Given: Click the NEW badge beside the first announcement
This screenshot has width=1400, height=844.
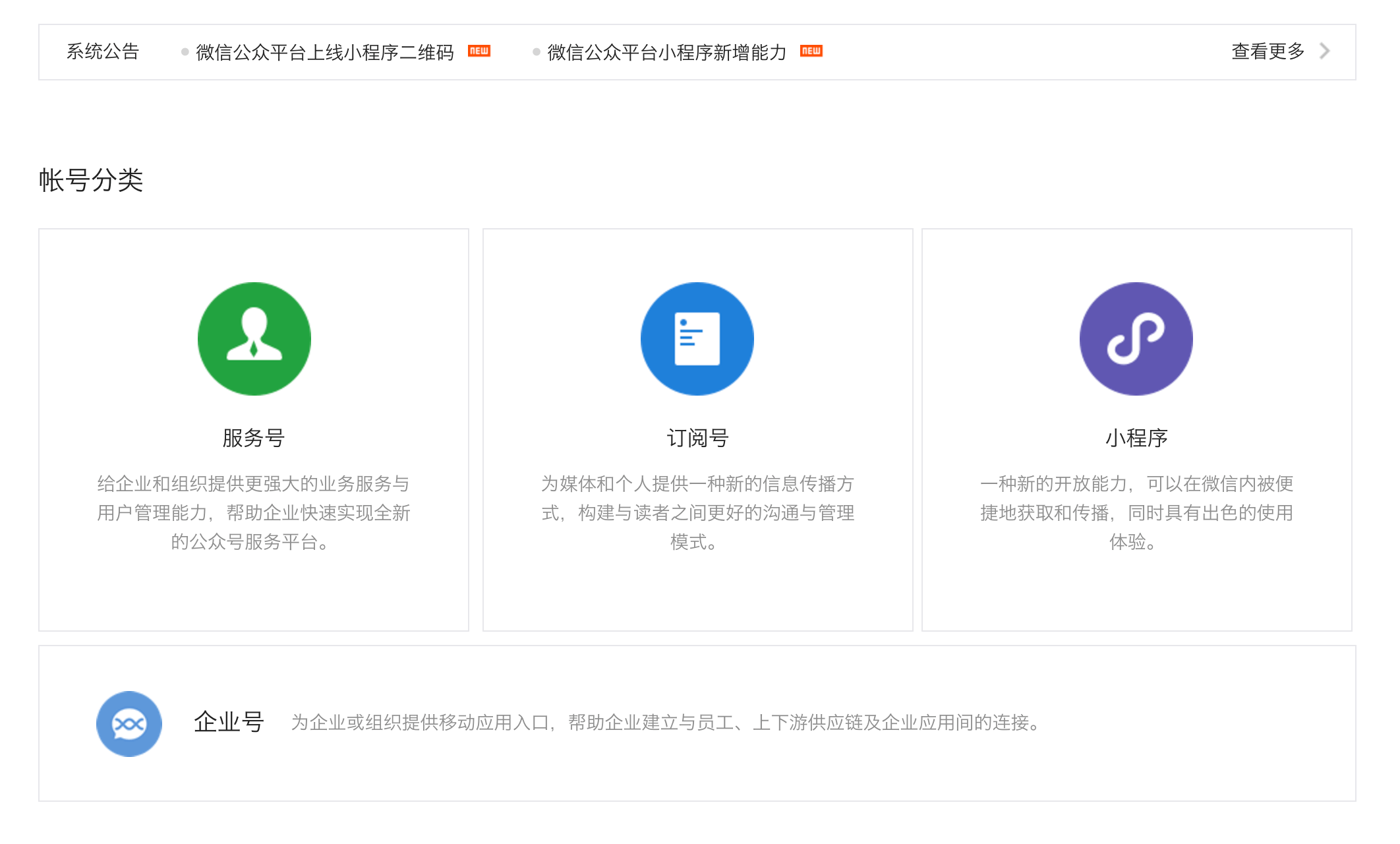Looking at the screenshot, I should (479, 50).
